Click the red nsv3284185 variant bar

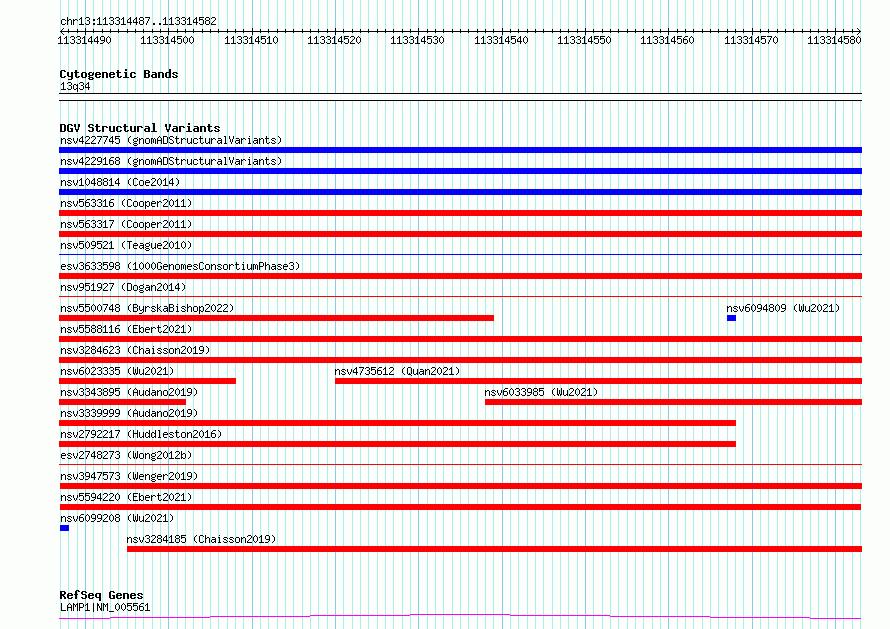click(494, 549)
